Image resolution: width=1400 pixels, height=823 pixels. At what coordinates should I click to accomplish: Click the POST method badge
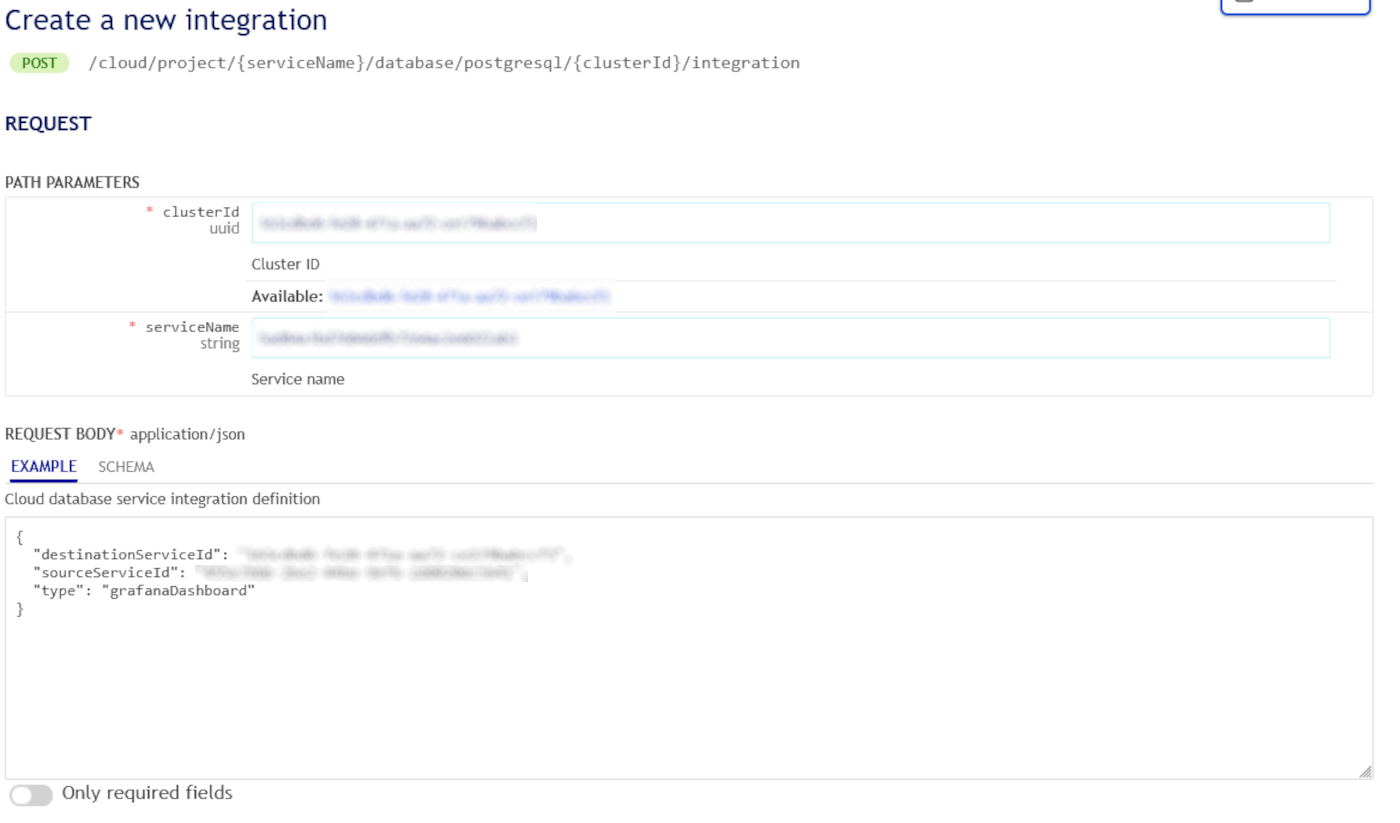click(x=39, y=62)
